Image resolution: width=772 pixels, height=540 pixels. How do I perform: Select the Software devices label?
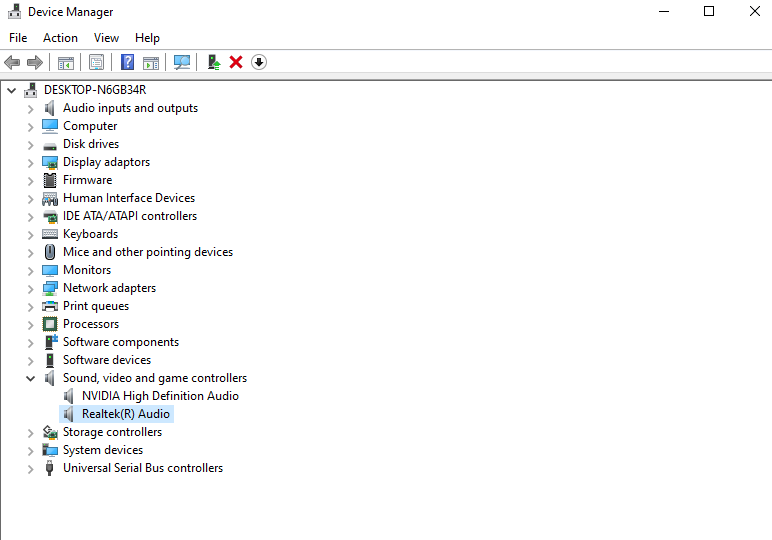(107, 360)
